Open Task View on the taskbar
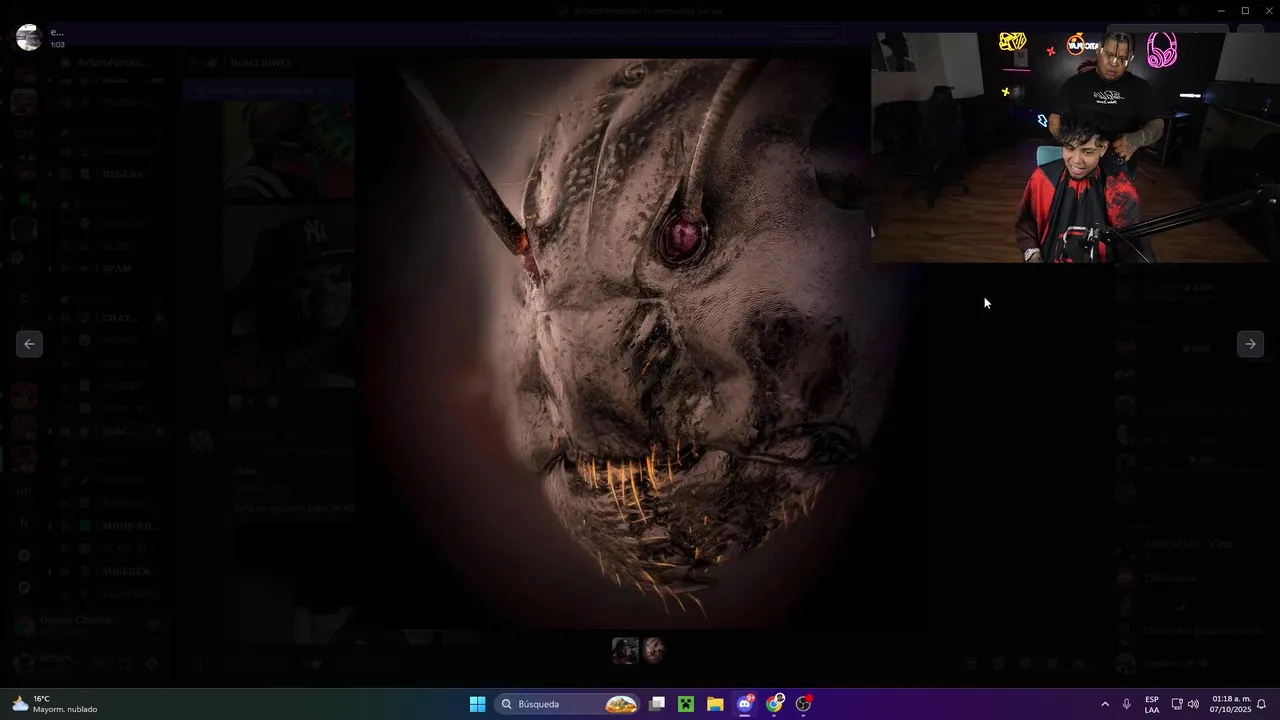The image size is (1280, 720). 657,704
